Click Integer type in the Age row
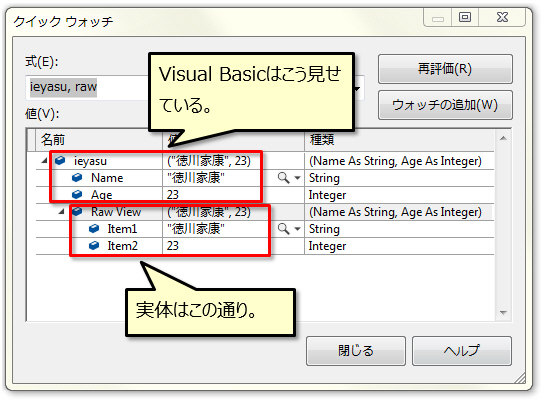 [327, 195]
